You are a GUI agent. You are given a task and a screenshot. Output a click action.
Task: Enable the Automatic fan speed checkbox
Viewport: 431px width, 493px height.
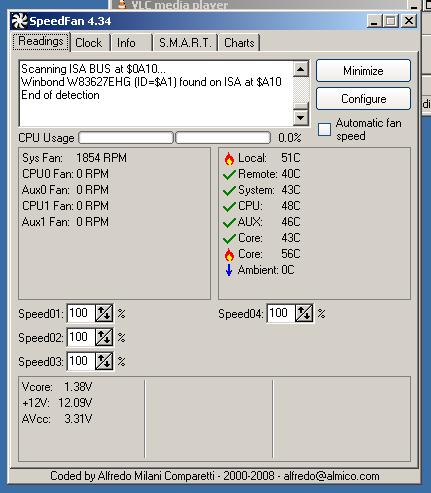click(324, 129)
